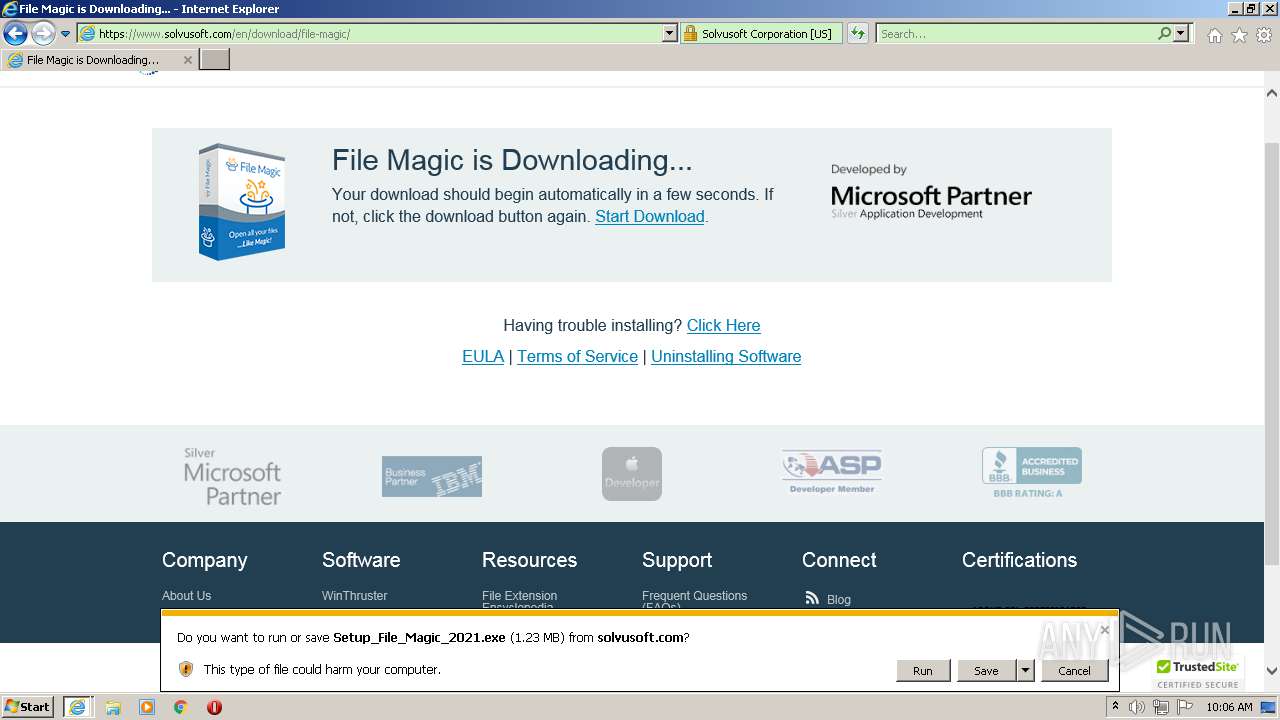Screen dimensions: 1280x720
Task: Open the WinThruster footer link
Action: pyautogui.click(x=354, y=596)
